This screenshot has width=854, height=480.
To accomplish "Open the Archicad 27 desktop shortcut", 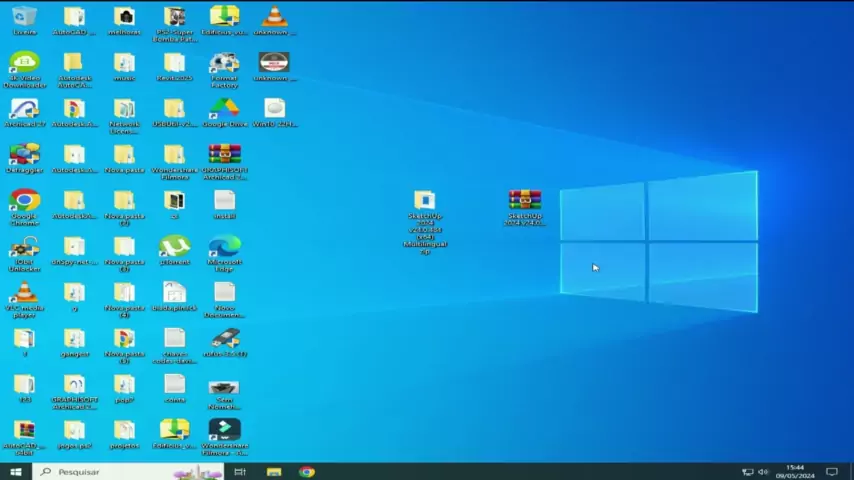I will coord(24,109).
